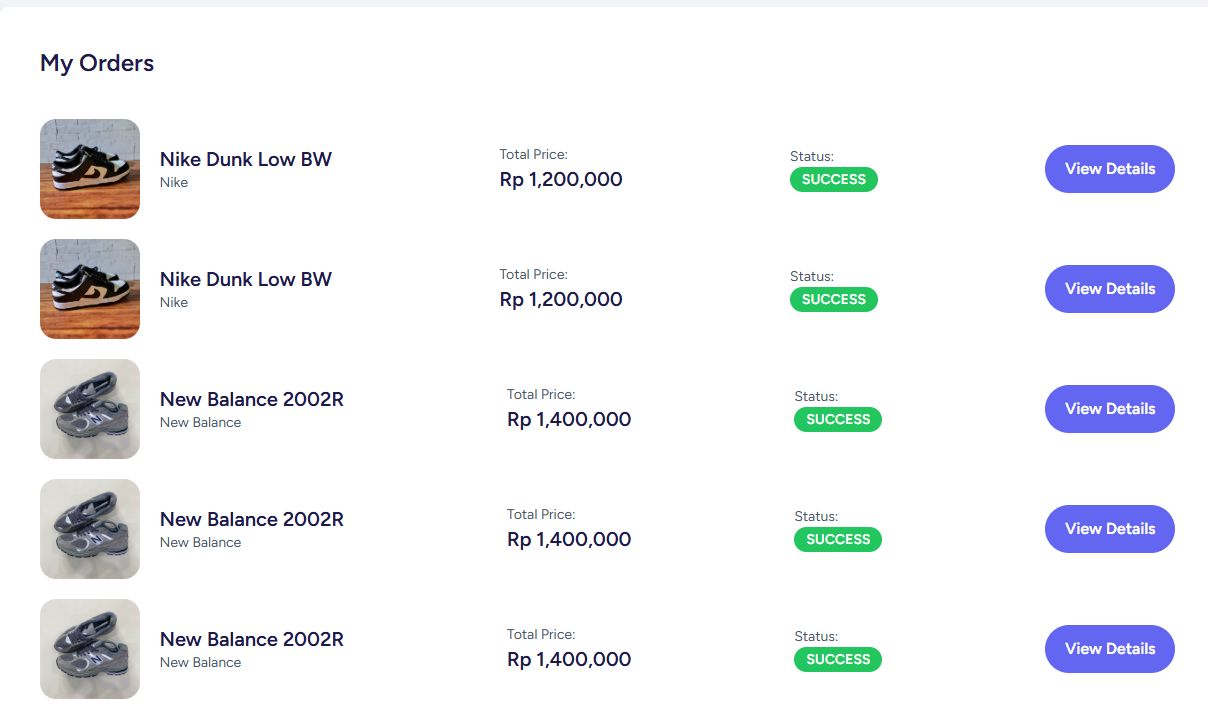Image resolution: width=1208 pixels, height=713 pixels.
Task: Click View Details for the first Nike order
Action: [1109, 169]
